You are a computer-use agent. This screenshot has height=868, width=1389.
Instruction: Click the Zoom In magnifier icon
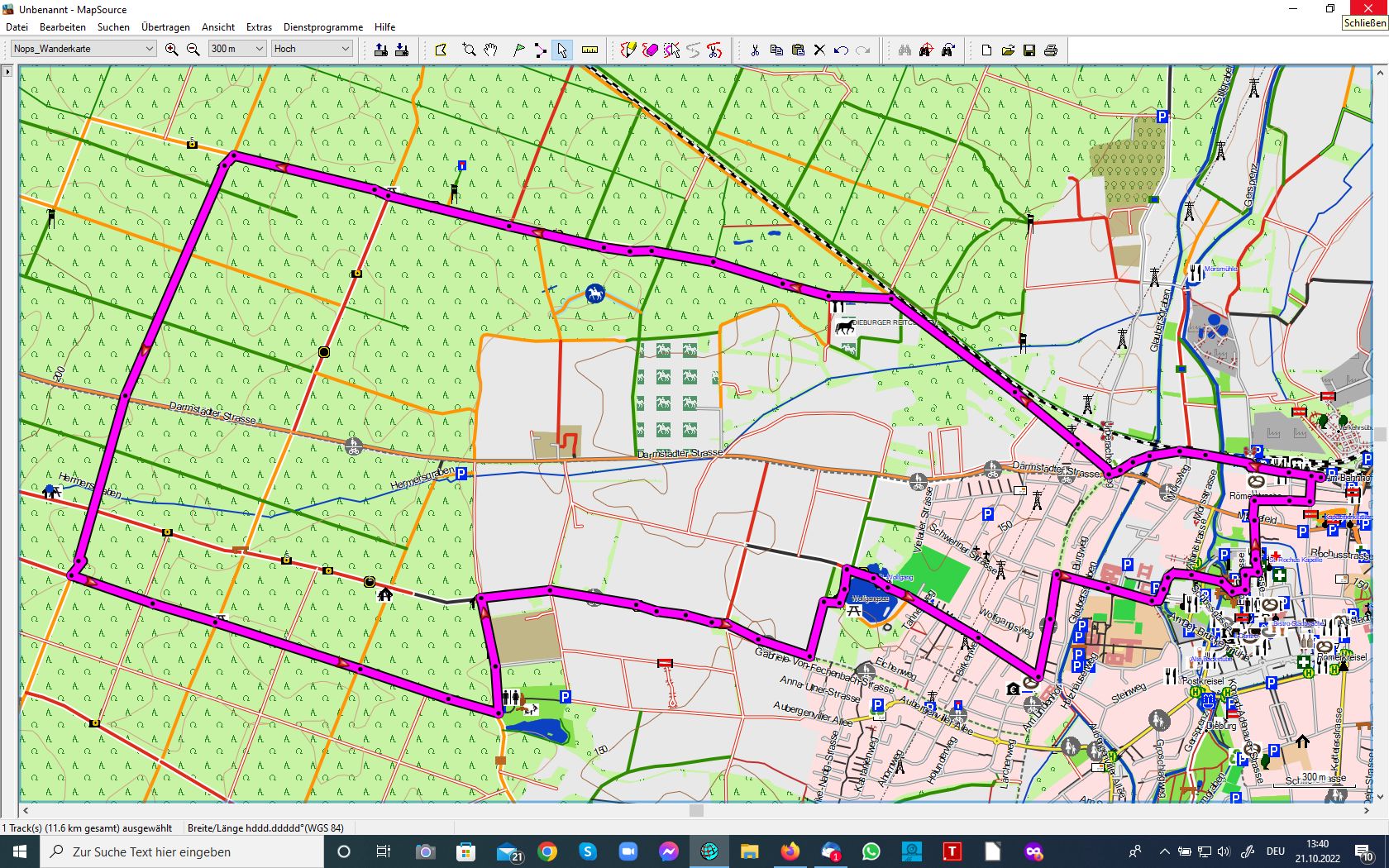[x=172, y=50]
